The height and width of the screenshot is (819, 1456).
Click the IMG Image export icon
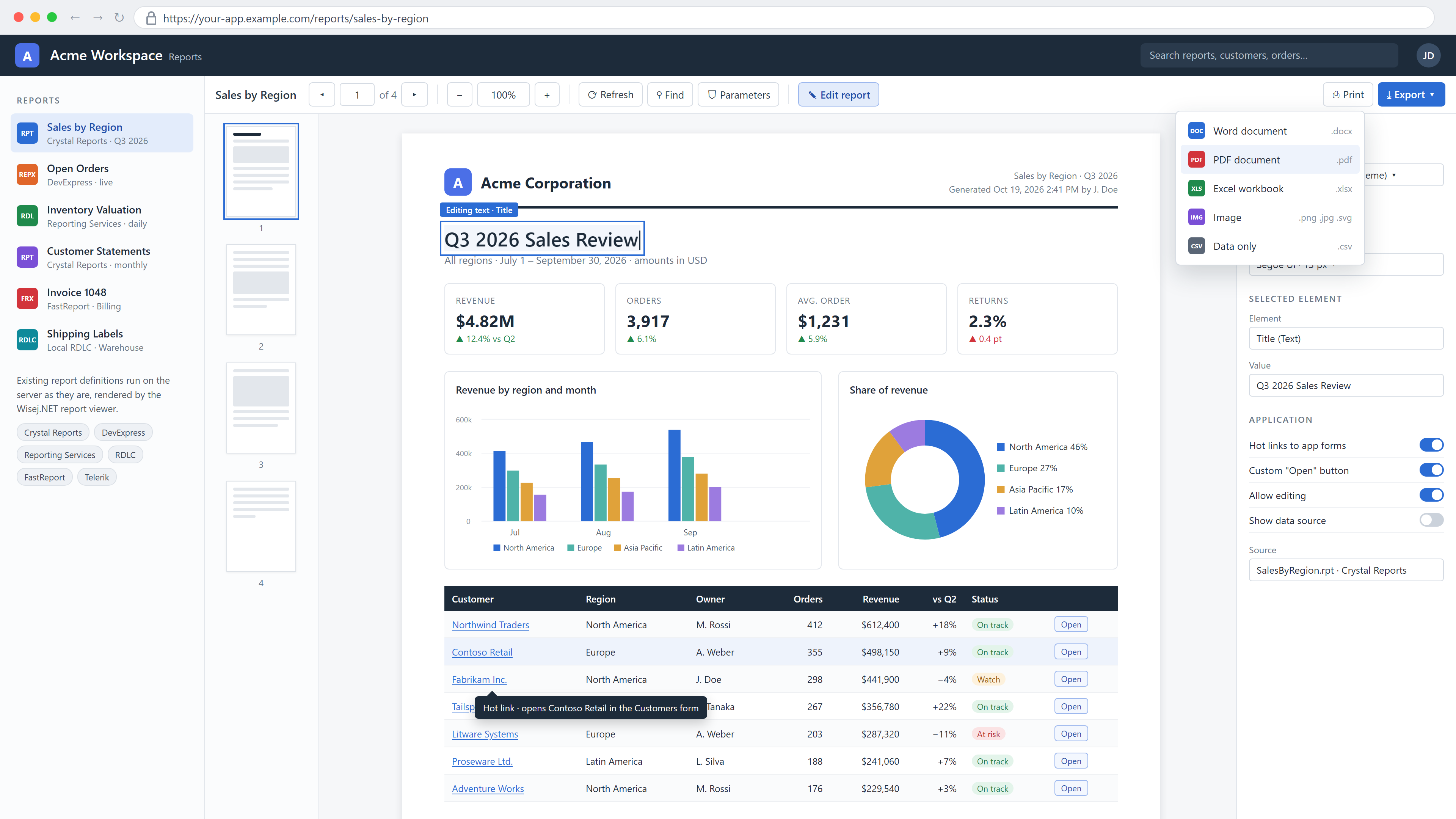pyautogui.click(x=1196, y=217)
